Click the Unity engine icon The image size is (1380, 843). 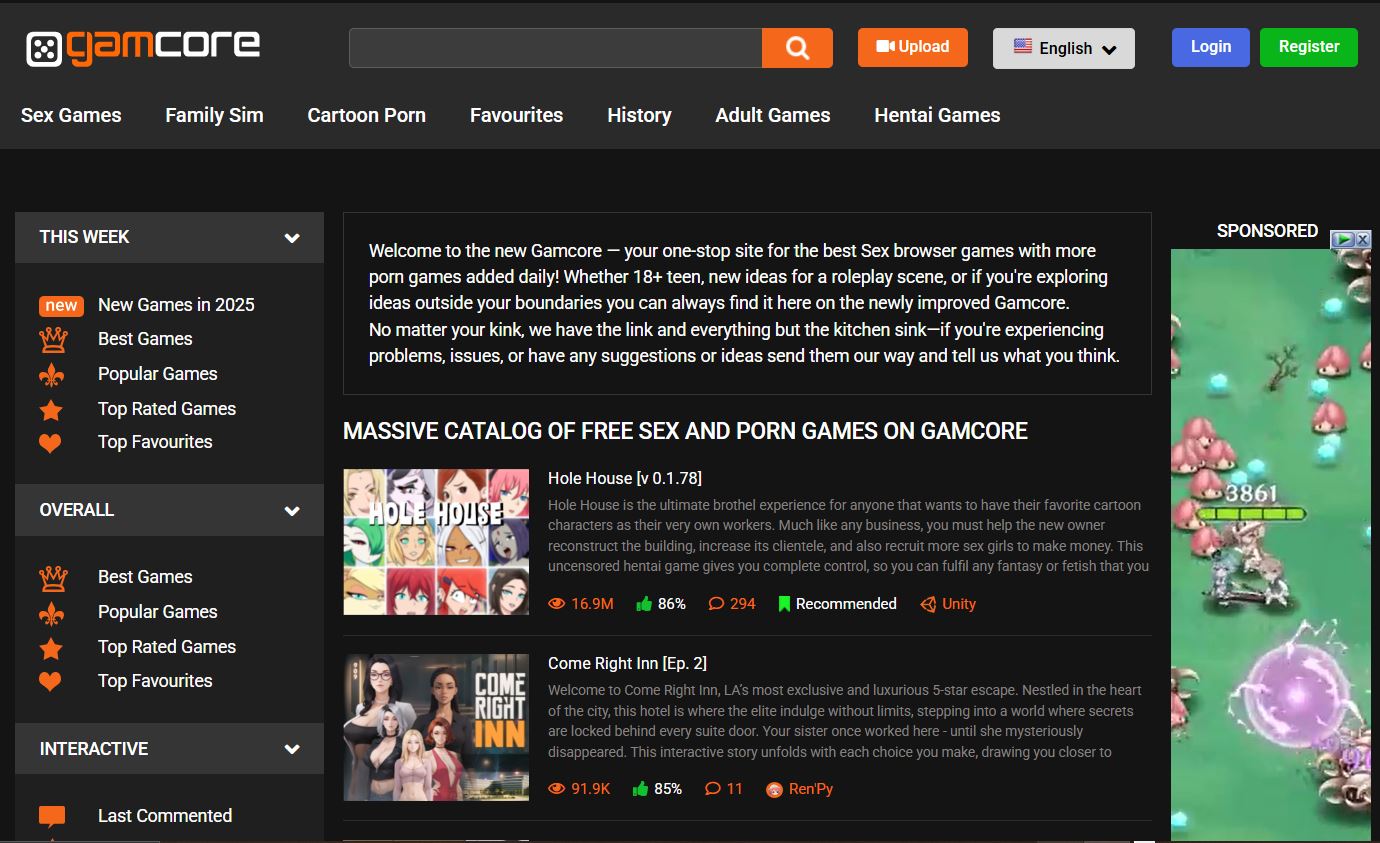click(928, 604)
